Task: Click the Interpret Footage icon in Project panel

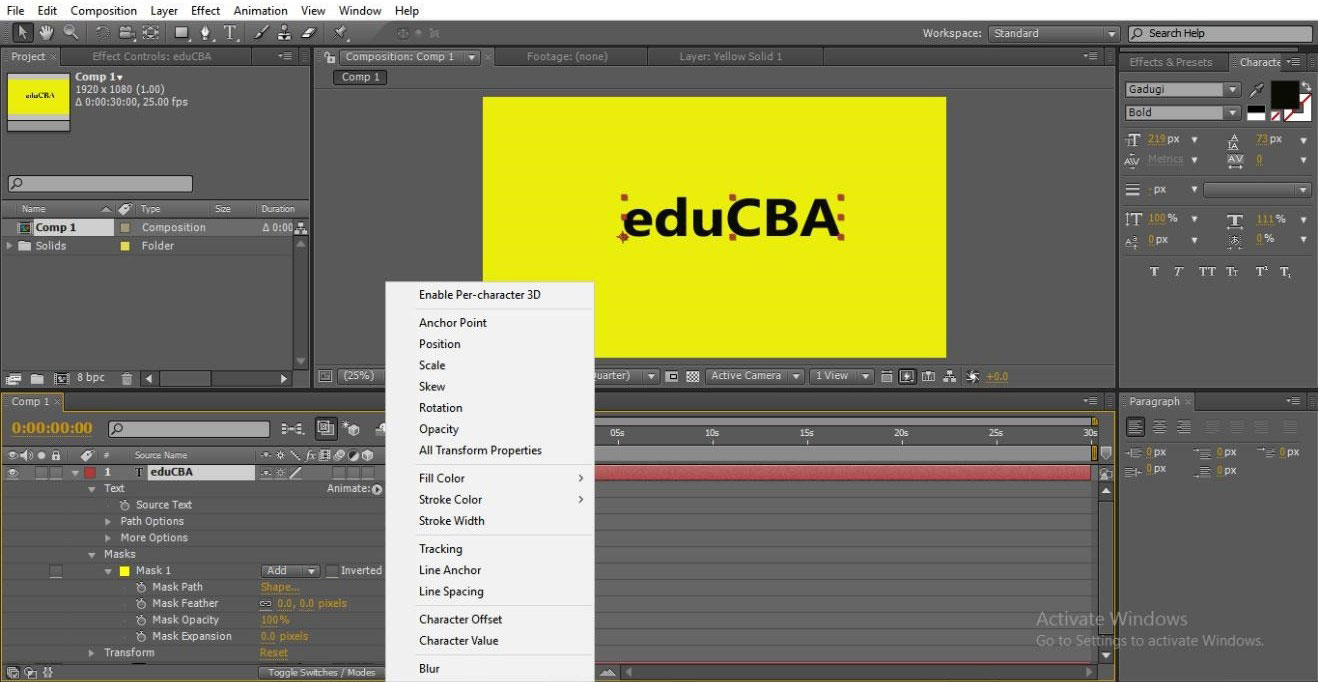Action: pyautogui.click(x=13, y=379)
